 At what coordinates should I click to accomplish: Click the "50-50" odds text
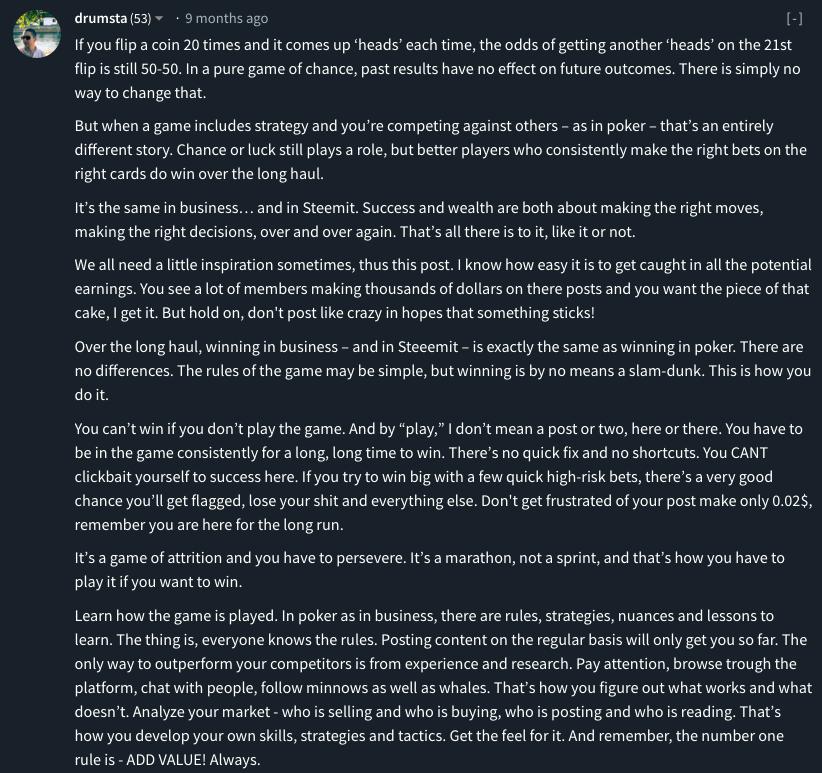160,69
